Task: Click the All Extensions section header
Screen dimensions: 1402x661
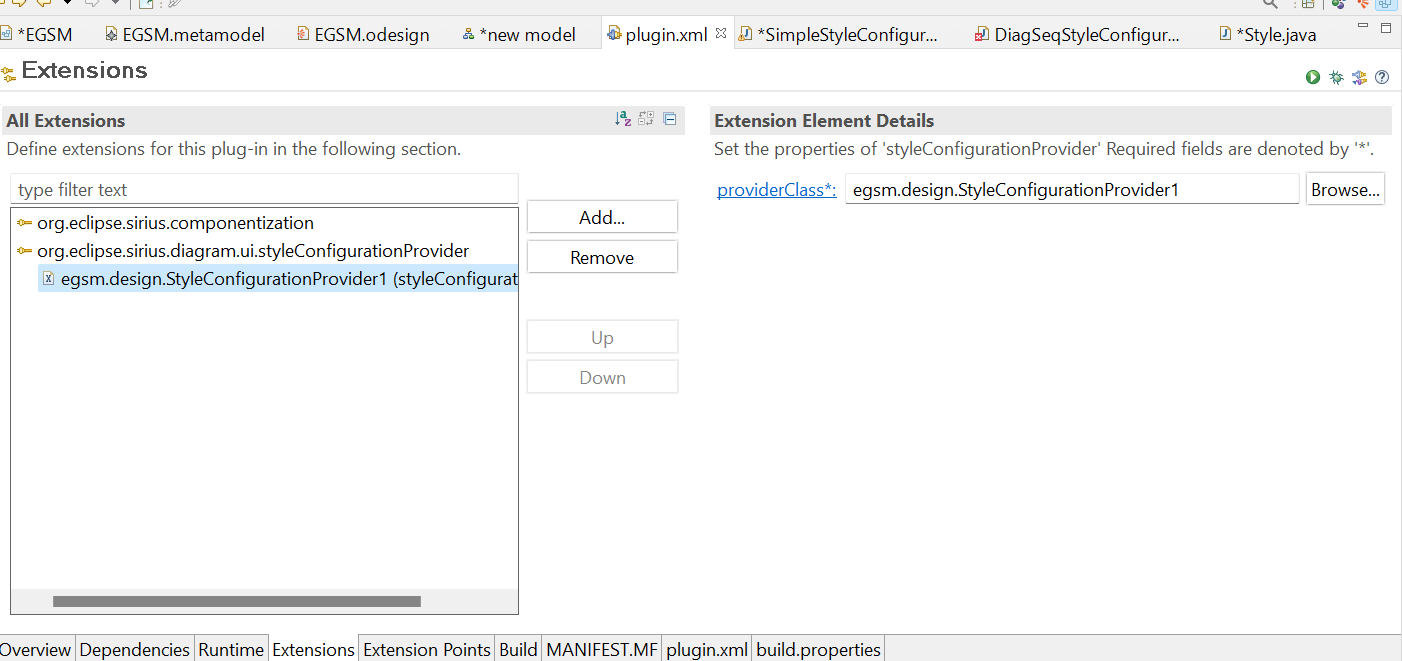Action: (343, 120)
